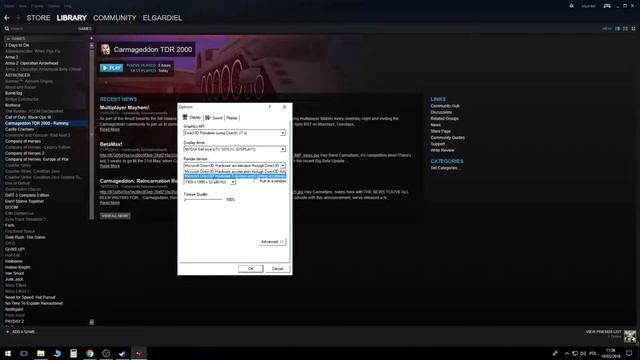Click the Texture Quality slider
640x360 pixels.
[203, 200]
